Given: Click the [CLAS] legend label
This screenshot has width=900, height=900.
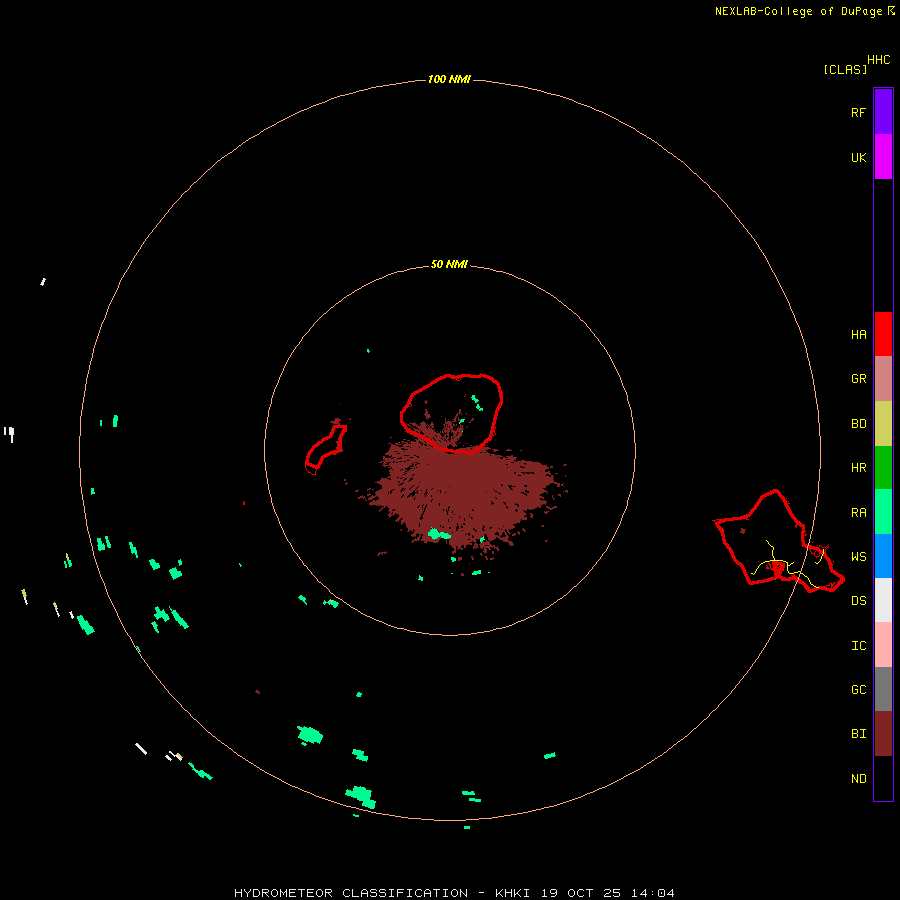Looking at the screenshot, I should pyautogui.click(x=845, y=69).
